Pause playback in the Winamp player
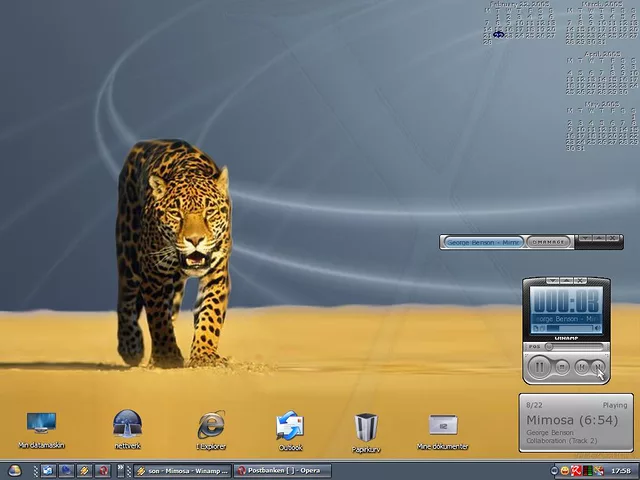Viewport: 640px width, 480px height. click(539, 367)
